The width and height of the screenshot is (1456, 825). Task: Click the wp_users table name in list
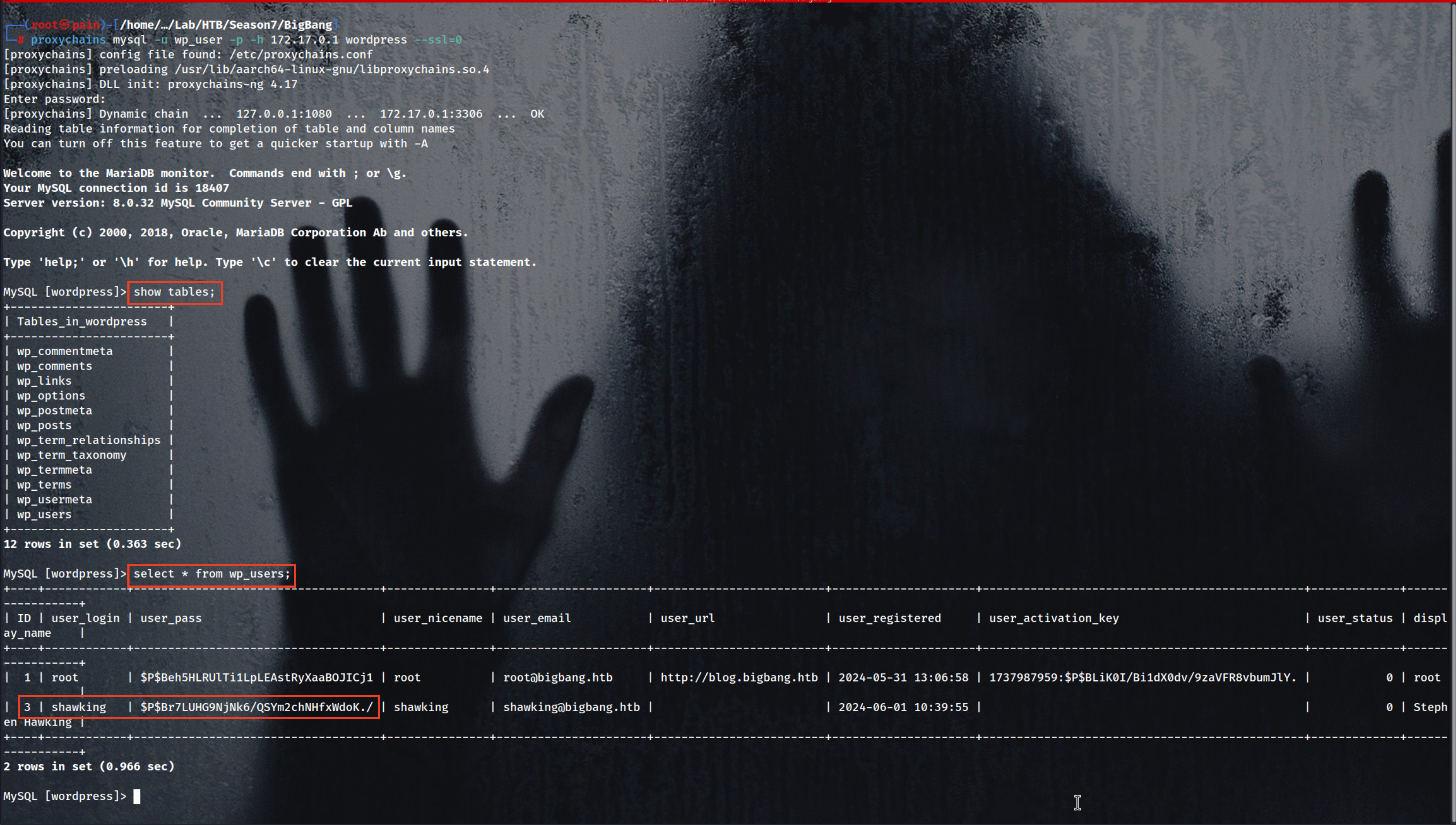tap(44, 515)
